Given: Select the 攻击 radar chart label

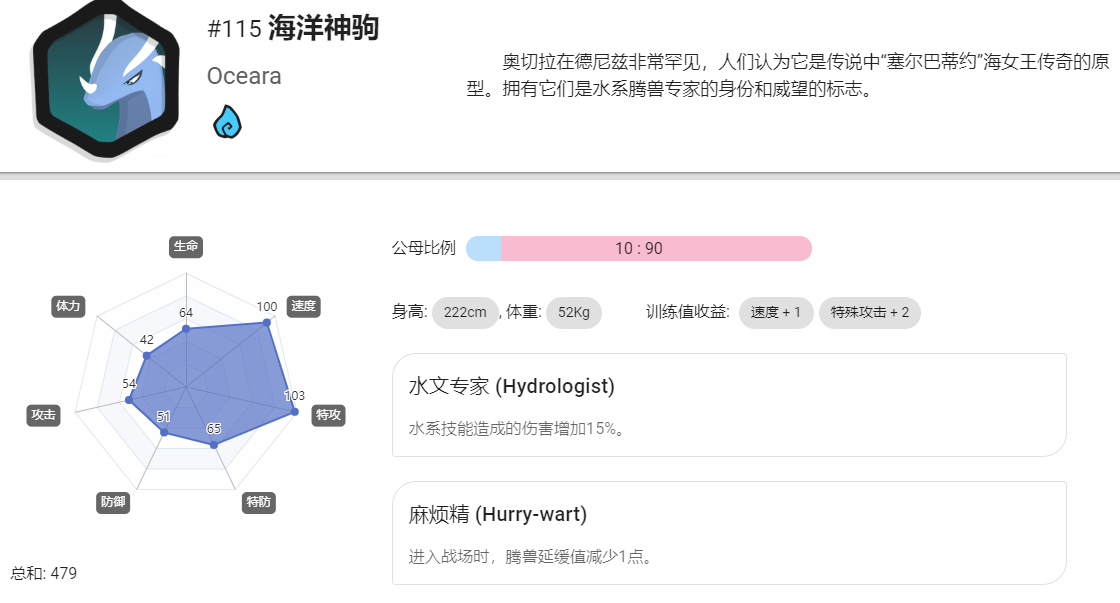Looking at the screenshot, I should 43,415.
